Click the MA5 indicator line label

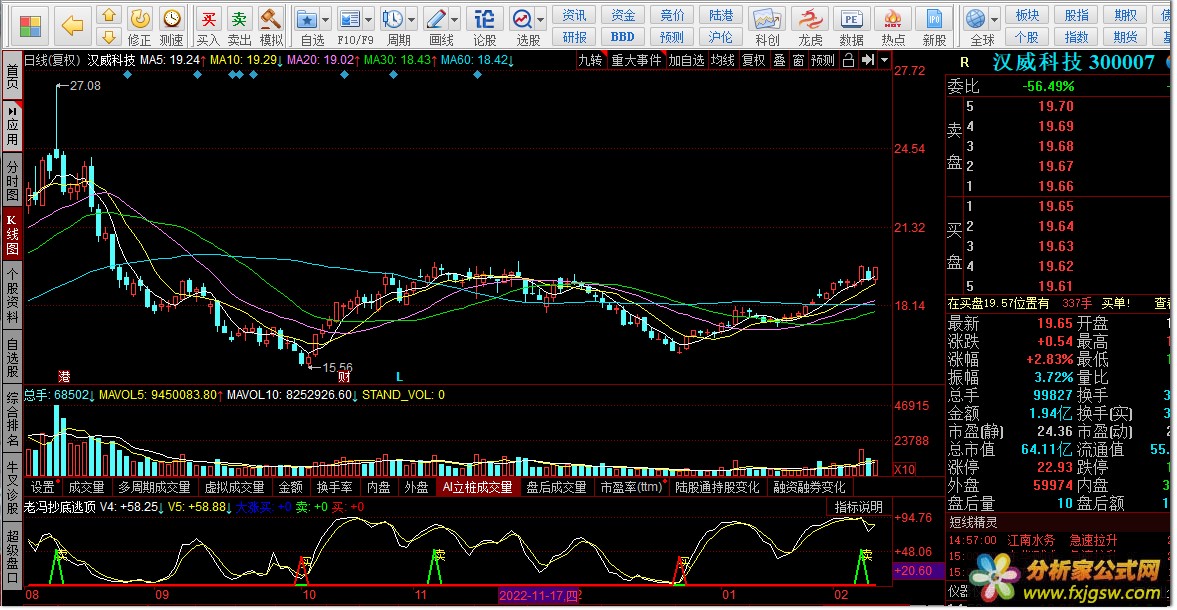tap(173, 60)
